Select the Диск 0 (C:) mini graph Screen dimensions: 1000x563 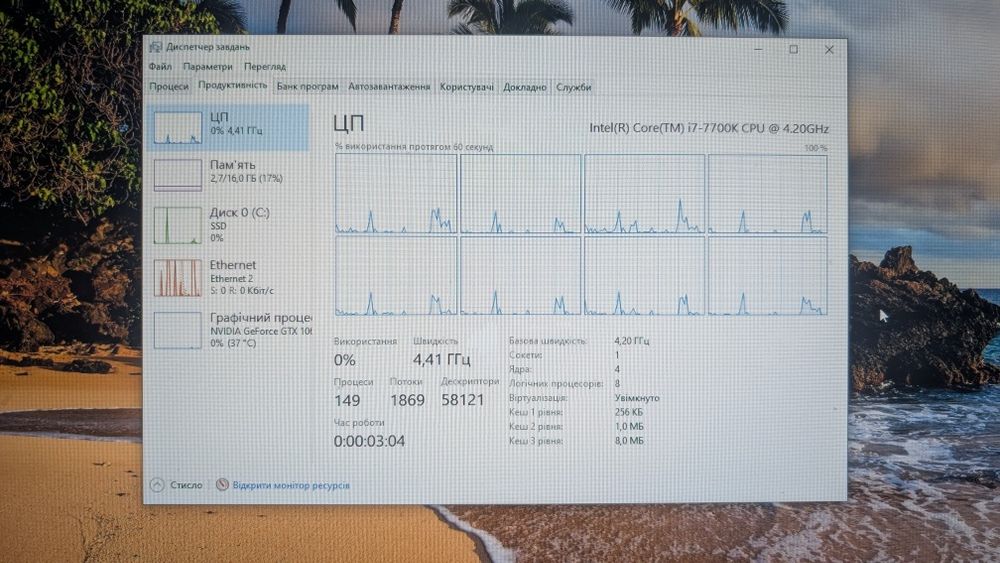pos(177,225)
